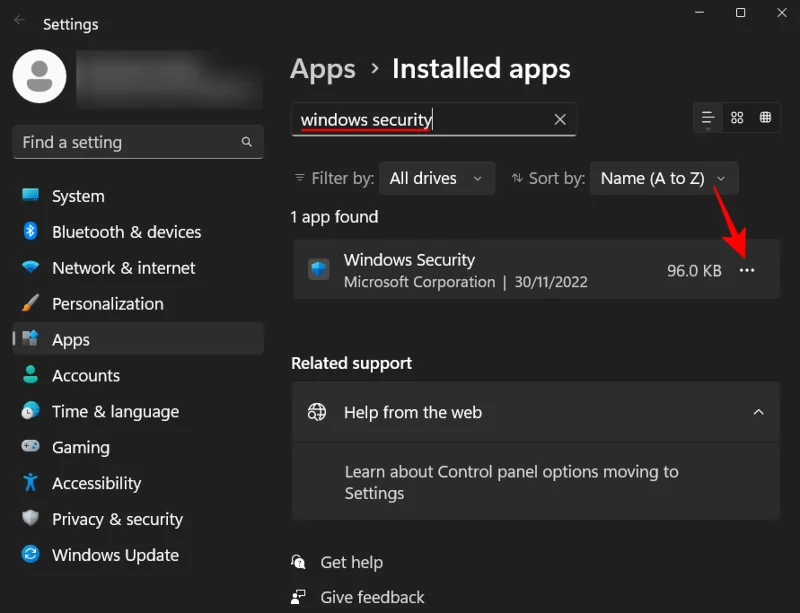
Task: Open Gaming settings via the Xbox icon
Action: pos(31,447)
